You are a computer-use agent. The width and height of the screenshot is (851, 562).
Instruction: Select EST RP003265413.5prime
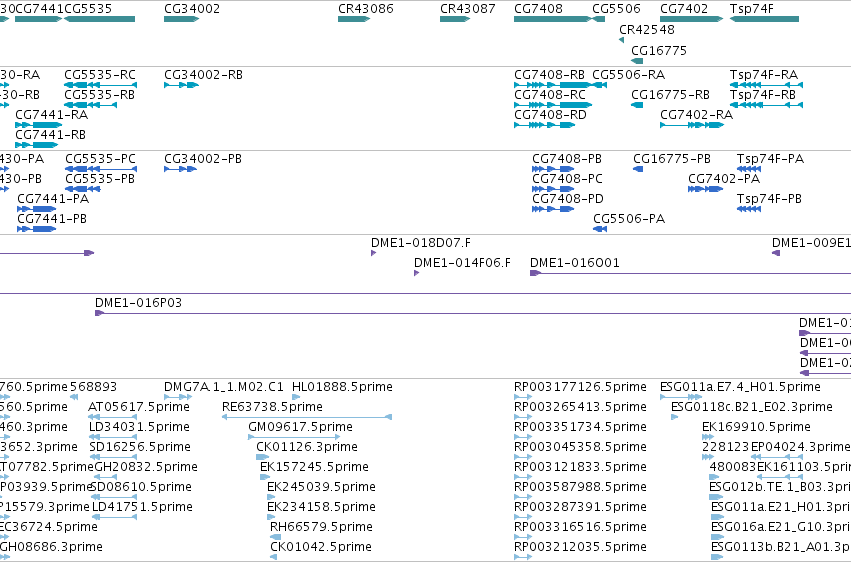(523, 417)
